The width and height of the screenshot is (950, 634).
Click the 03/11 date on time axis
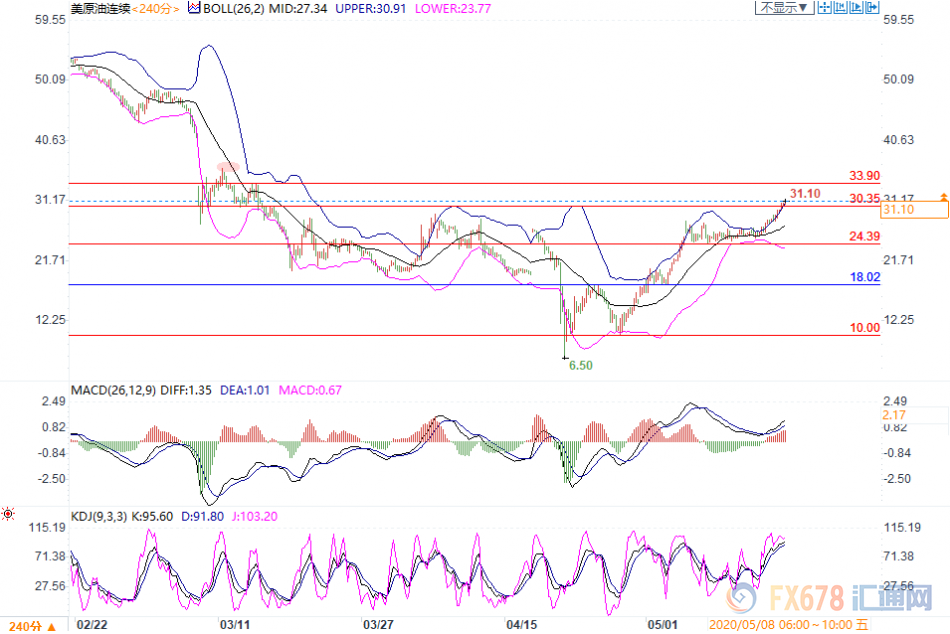[x=234, y=624]
